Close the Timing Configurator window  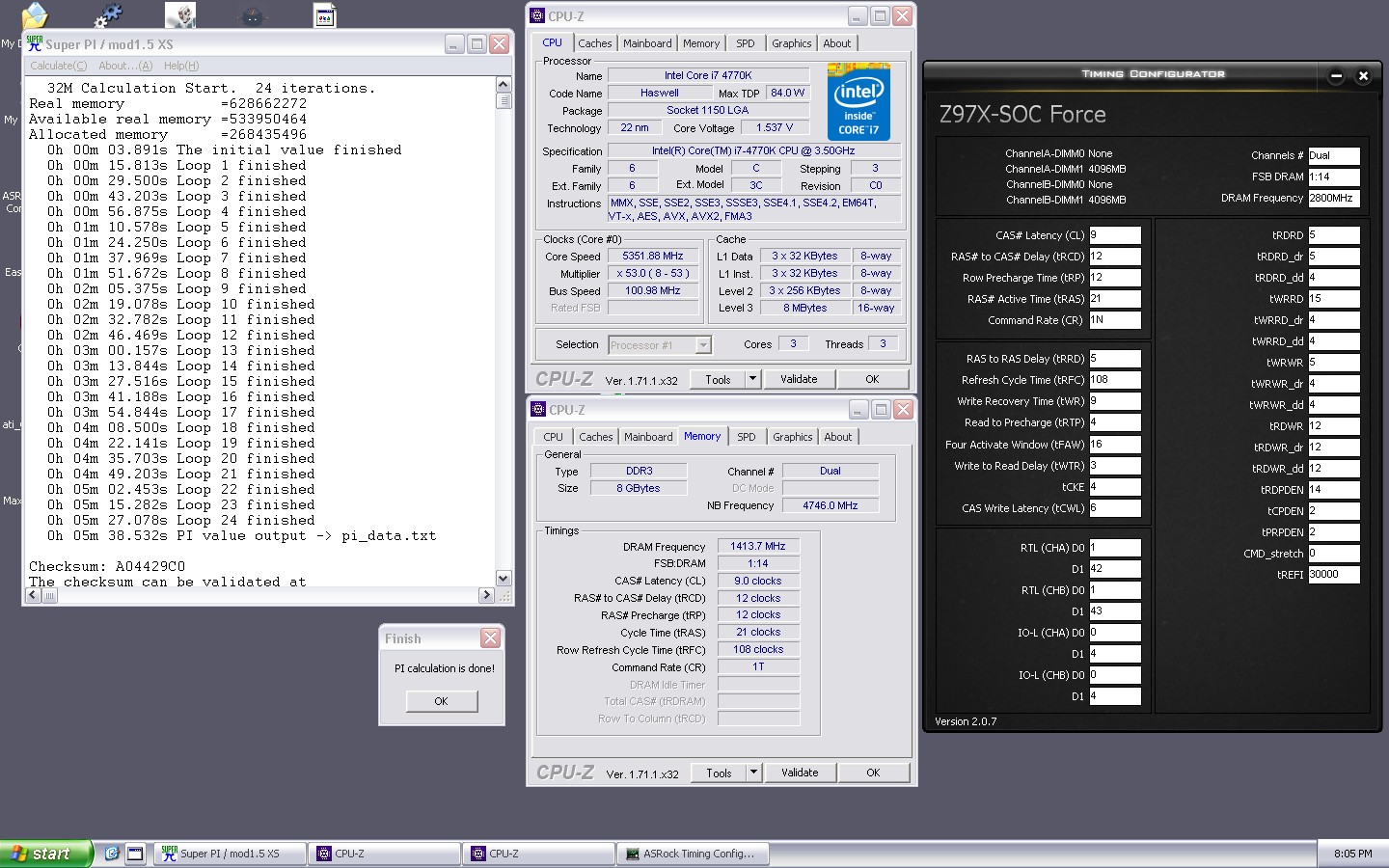(1363, 75)
